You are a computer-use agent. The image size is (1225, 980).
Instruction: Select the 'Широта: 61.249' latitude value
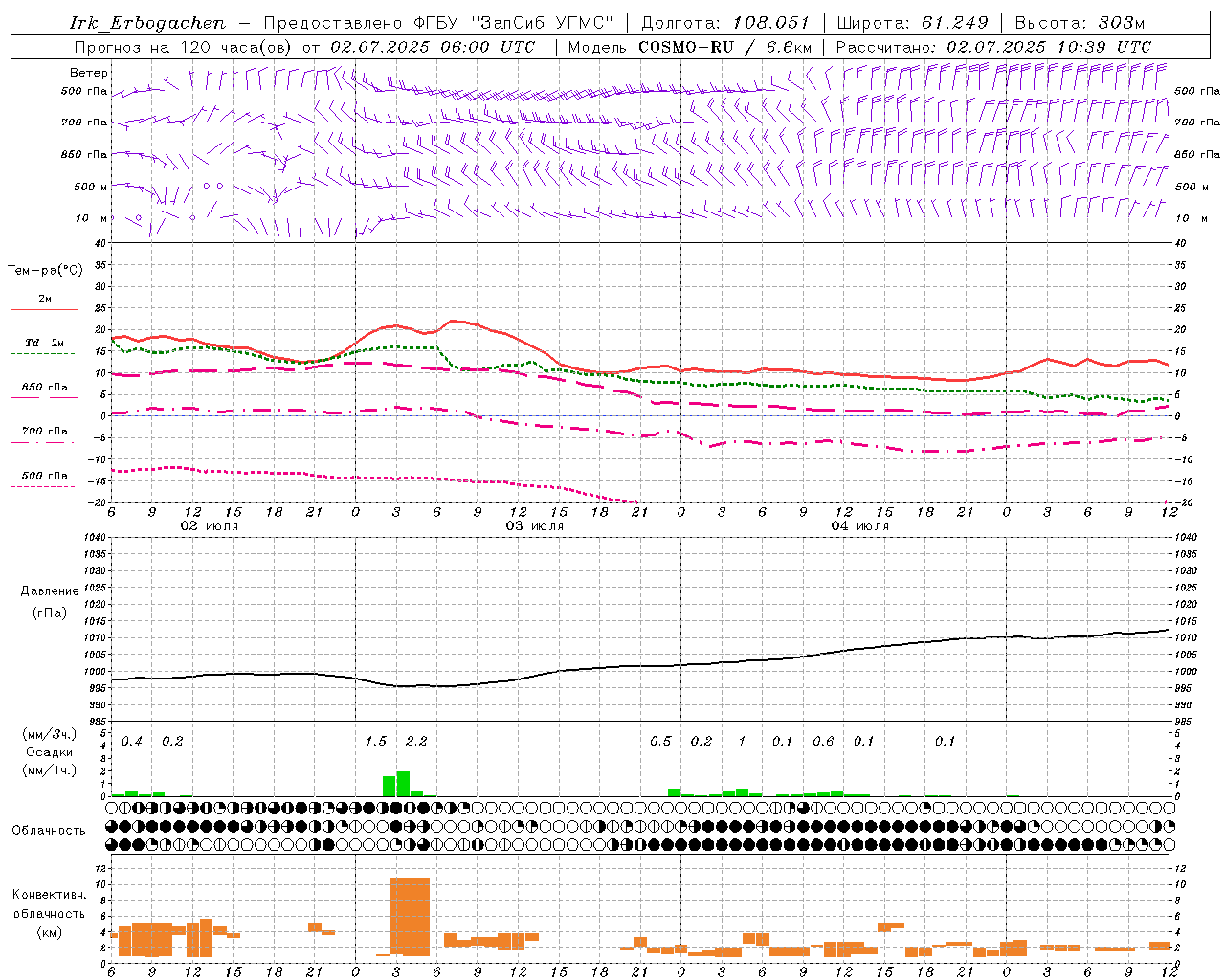pyautogui.click(x=912, y=23)
